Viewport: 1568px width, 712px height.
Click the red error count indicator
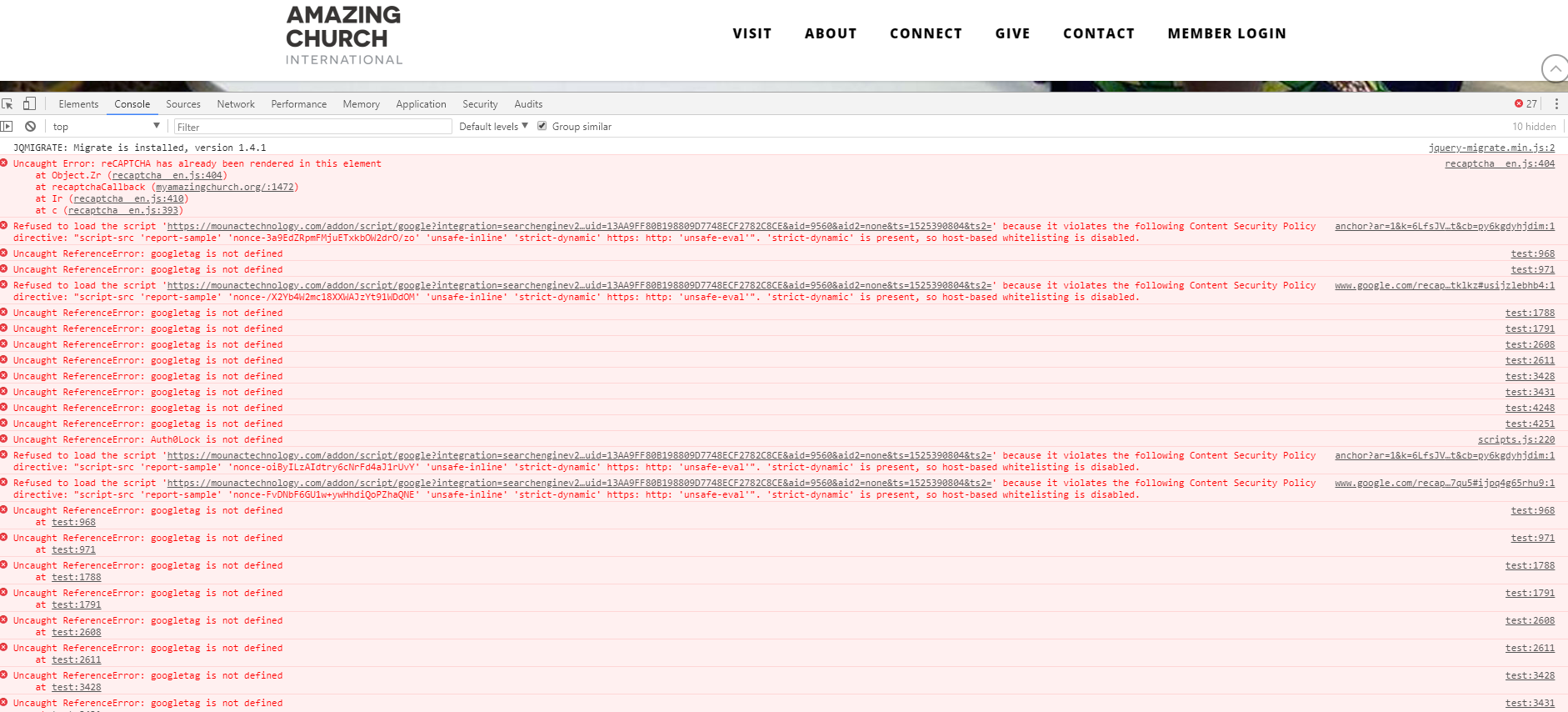(1525, 104)
